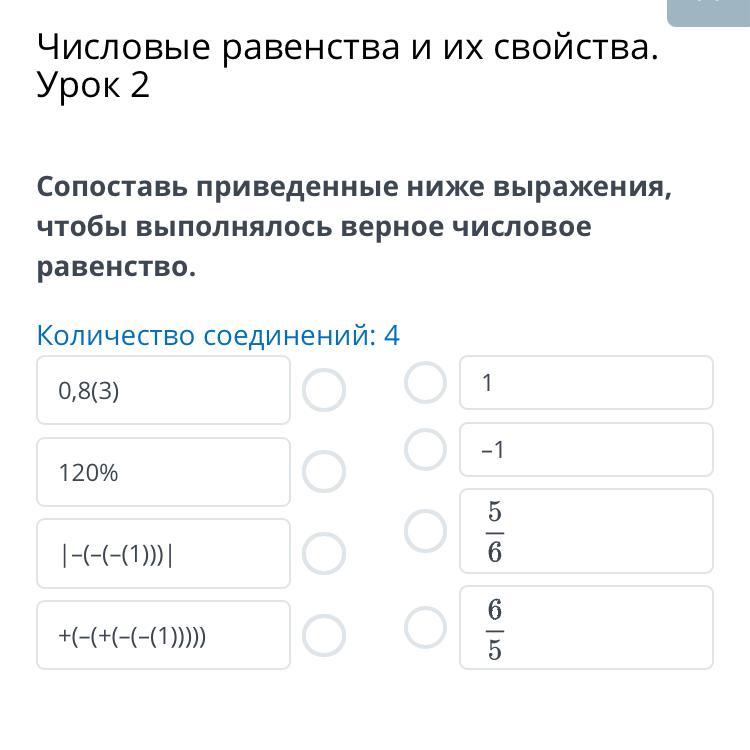Select the connector circle beside 120%
Image resolution: width=750 pixels, height=750 pixels.
[324, 471]
